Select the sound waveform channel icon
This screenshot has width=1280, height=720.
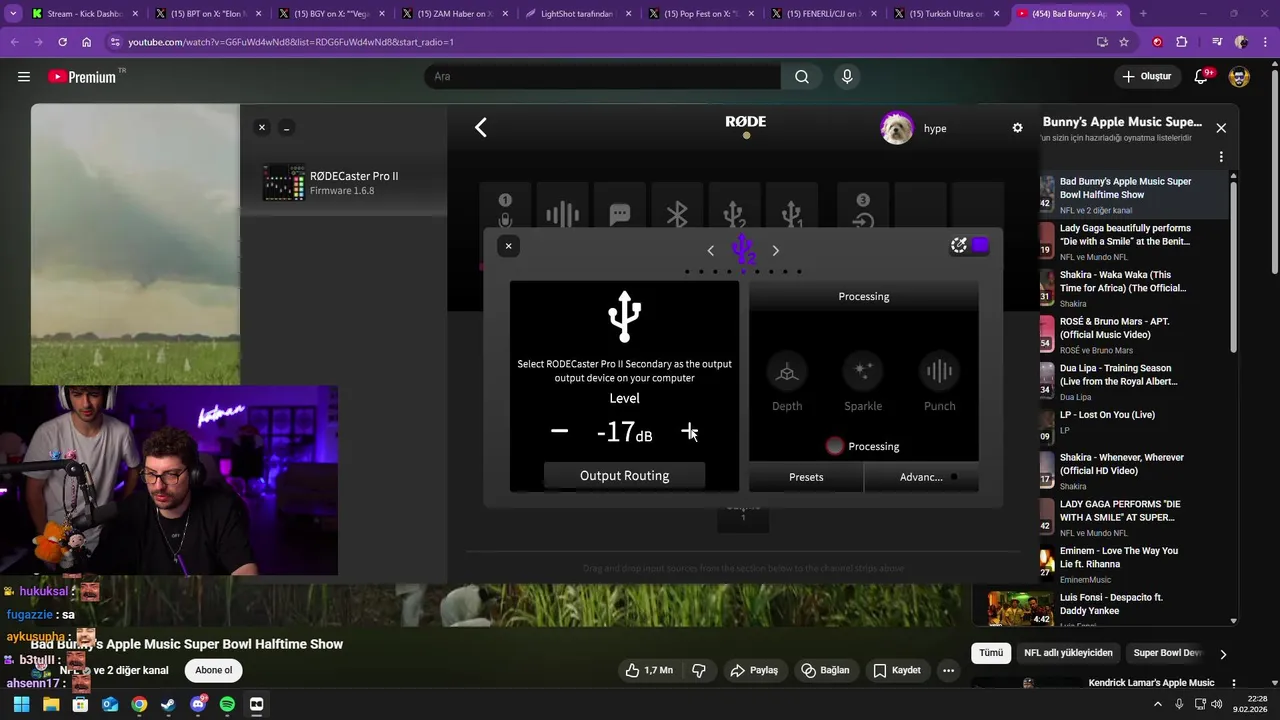[562, 213]
